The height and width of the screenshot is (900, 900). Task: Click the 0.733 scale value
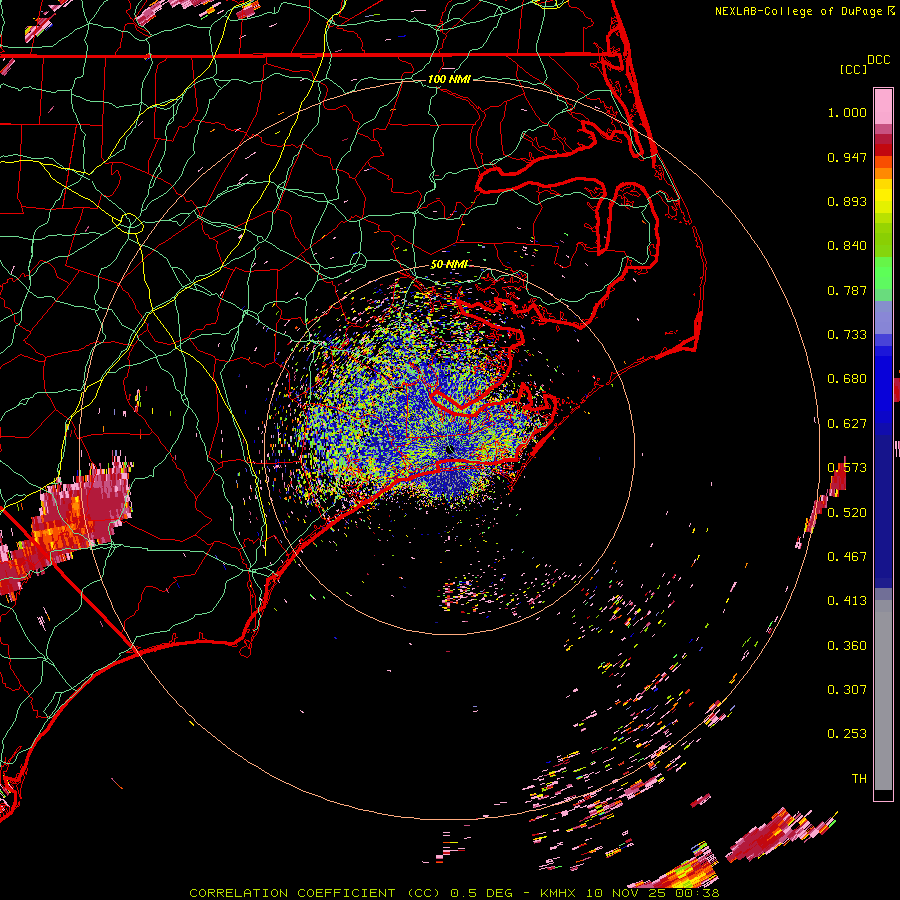[847, 335]
